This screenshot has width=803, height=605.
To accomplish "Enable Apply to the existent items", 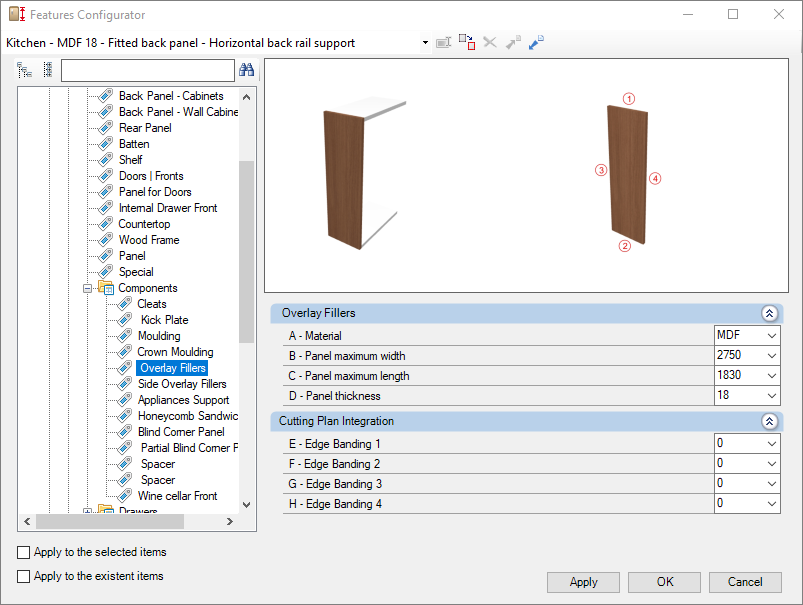I will (24, 576).
